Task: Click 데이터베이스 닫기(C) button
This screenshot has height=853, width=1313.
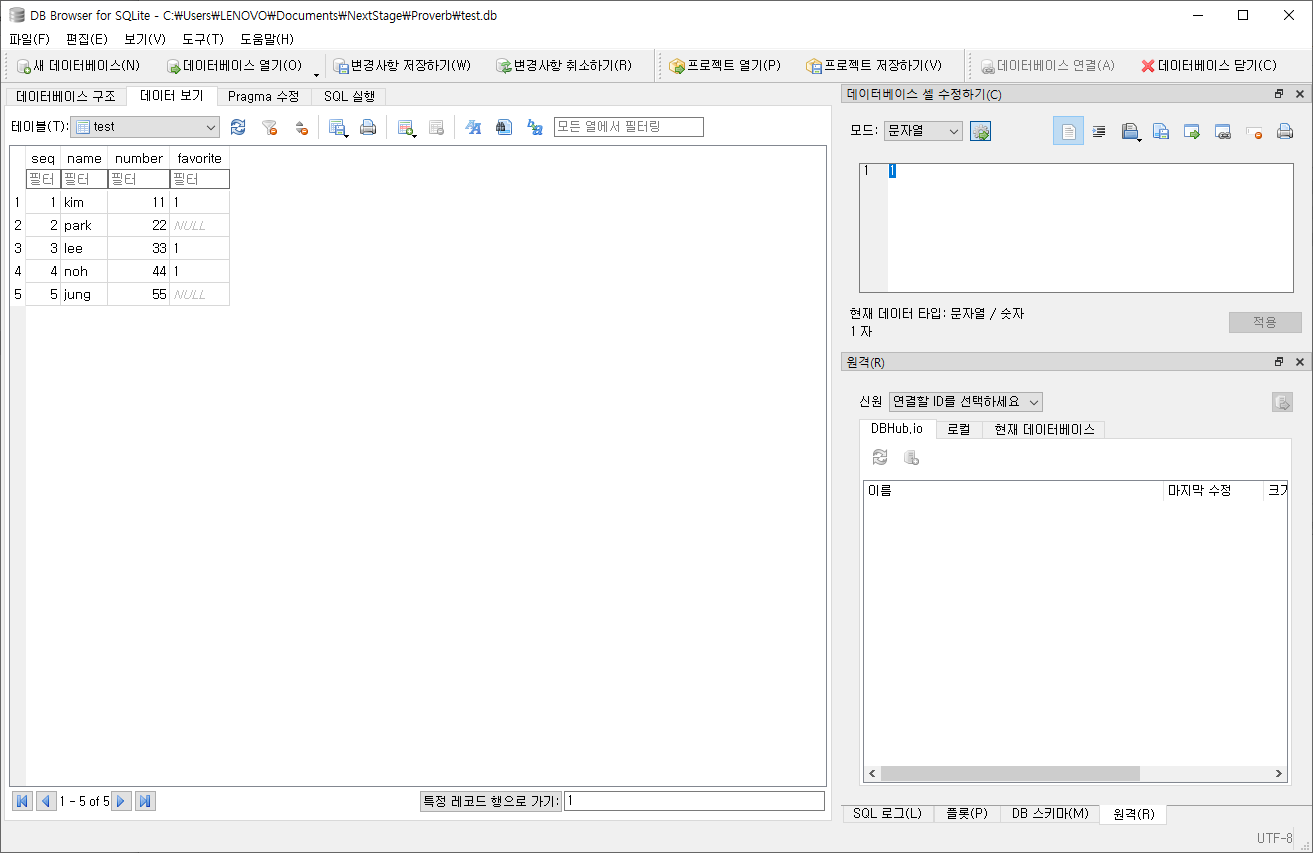Action: click(1209, 66)
